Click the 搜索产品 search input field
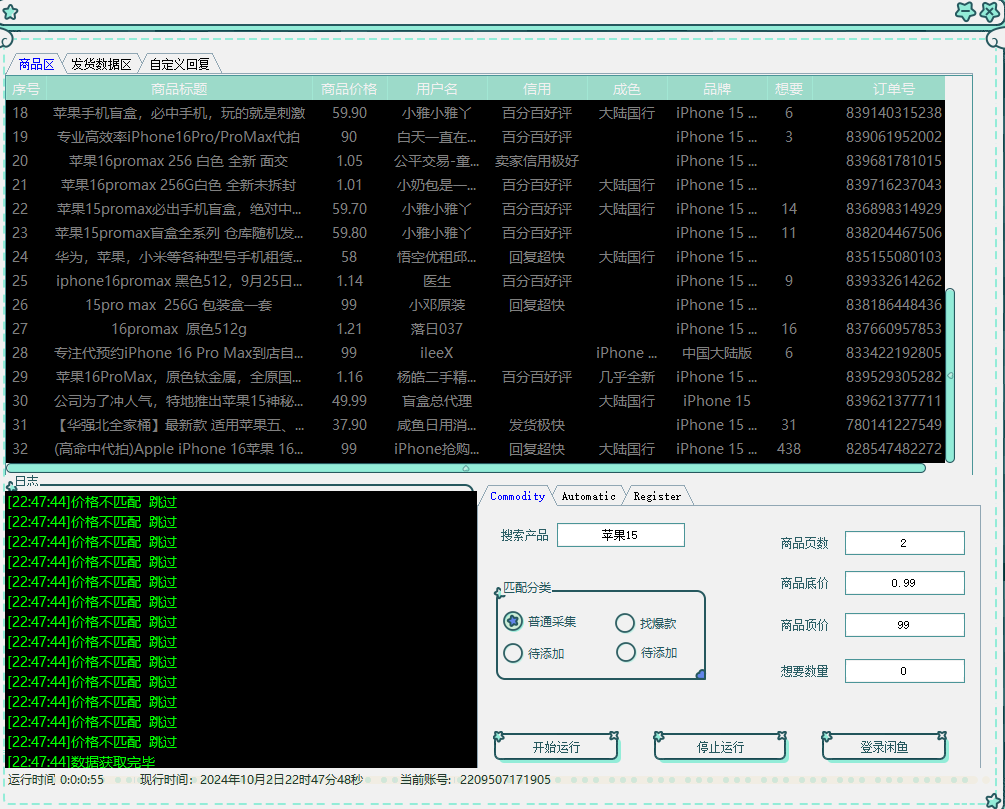The height and width of the screenshot is (809, 1005). point(620,535)
